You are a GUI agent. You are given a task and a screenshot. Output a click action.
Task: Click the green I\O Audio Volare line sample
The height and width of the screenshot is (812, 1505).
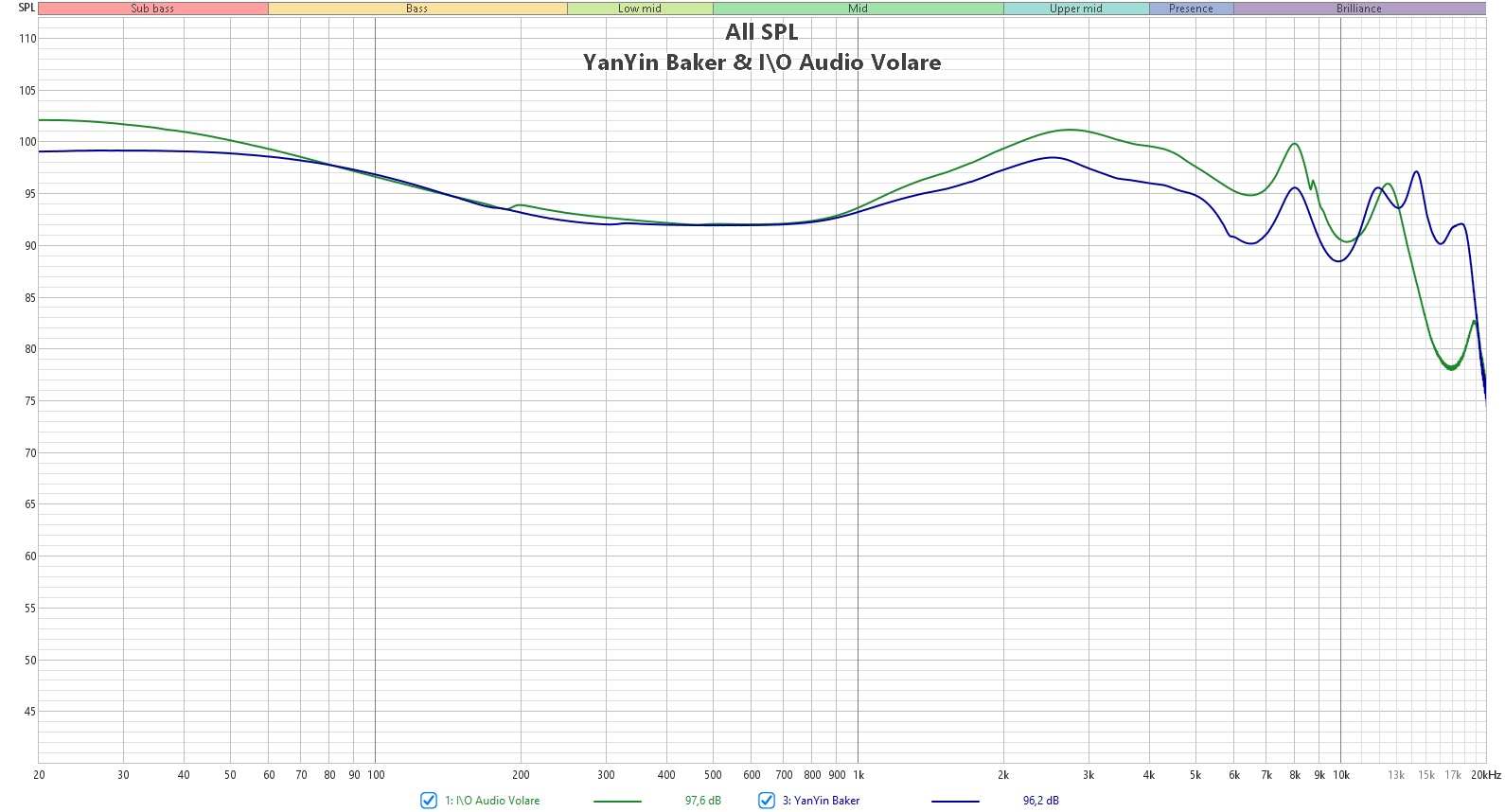[617, 802]
